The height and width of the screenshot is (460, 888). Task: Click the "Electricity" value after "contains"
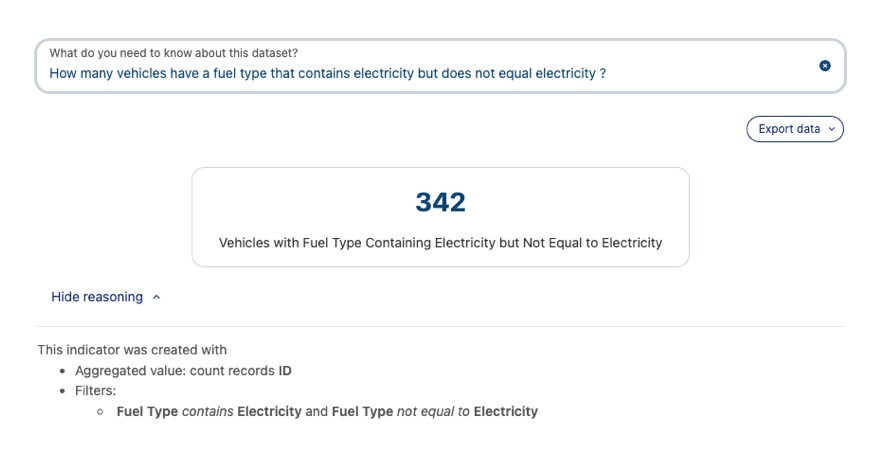(269, 411)
